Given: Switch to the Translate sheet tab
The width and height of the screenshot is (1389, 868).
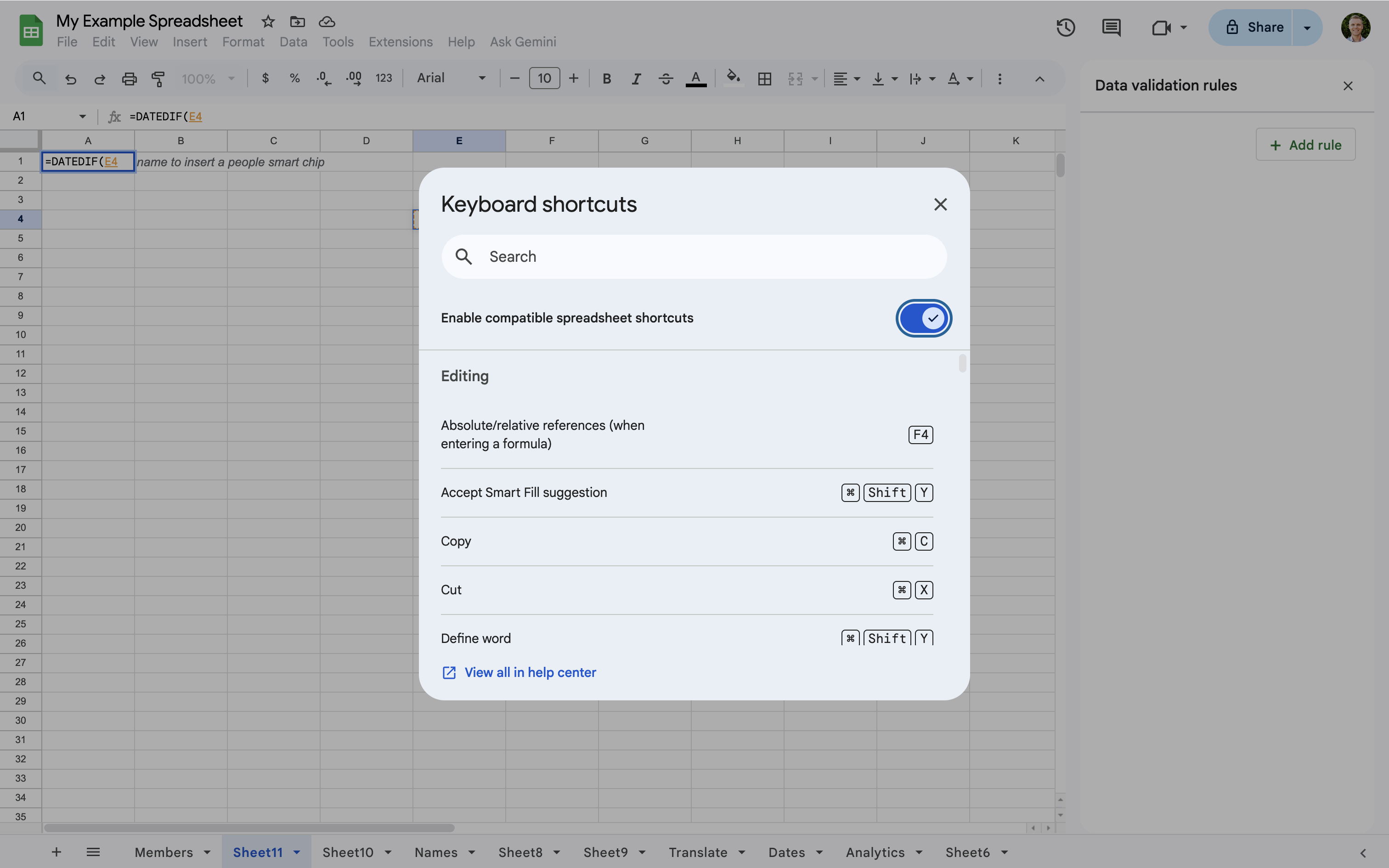Looking at the screenshot, I should pyautogui.click(x=698, y=852).
